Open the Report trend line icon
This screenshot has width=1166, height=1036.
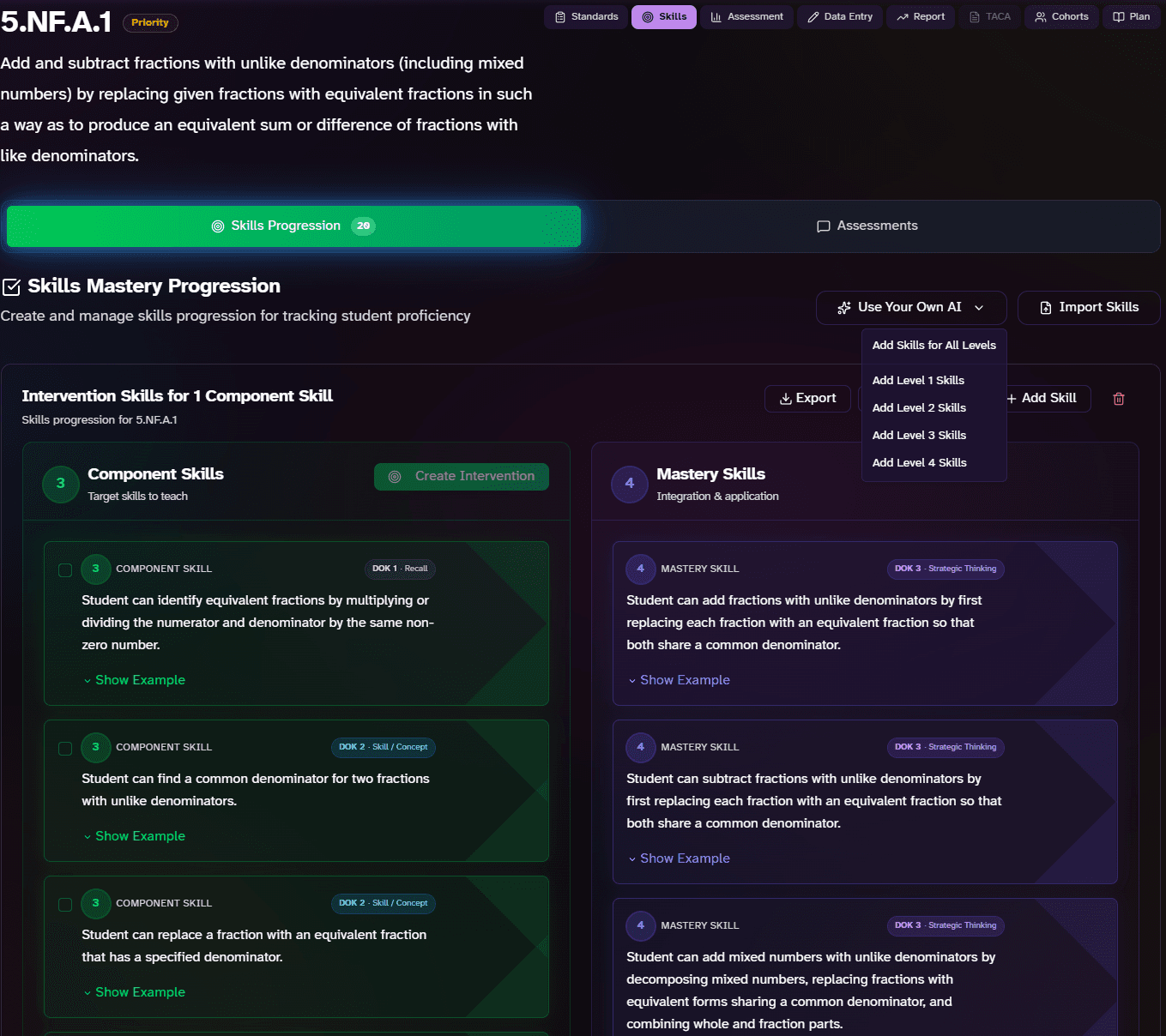903,17
